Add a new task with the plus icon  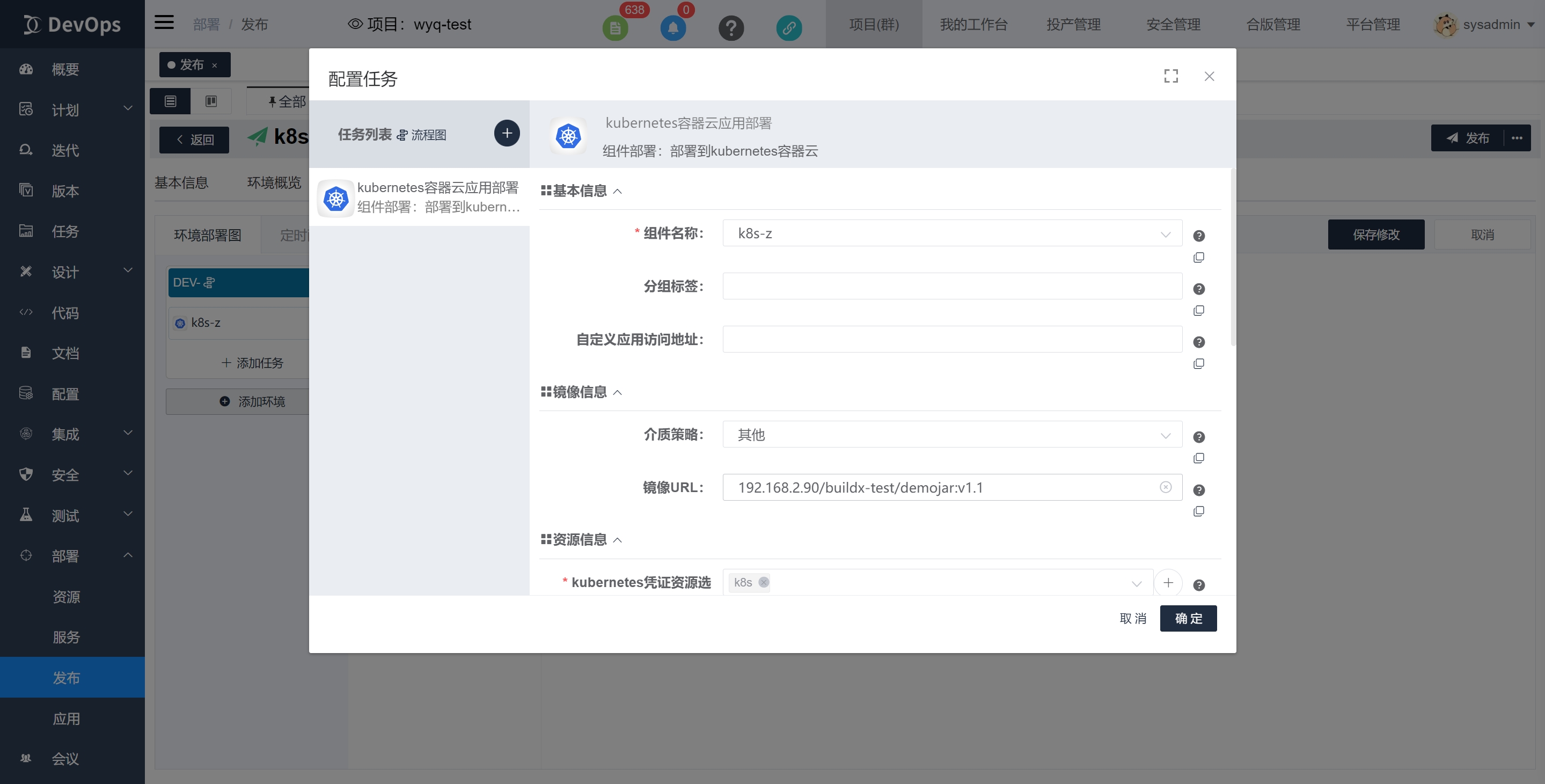(507, 133)
